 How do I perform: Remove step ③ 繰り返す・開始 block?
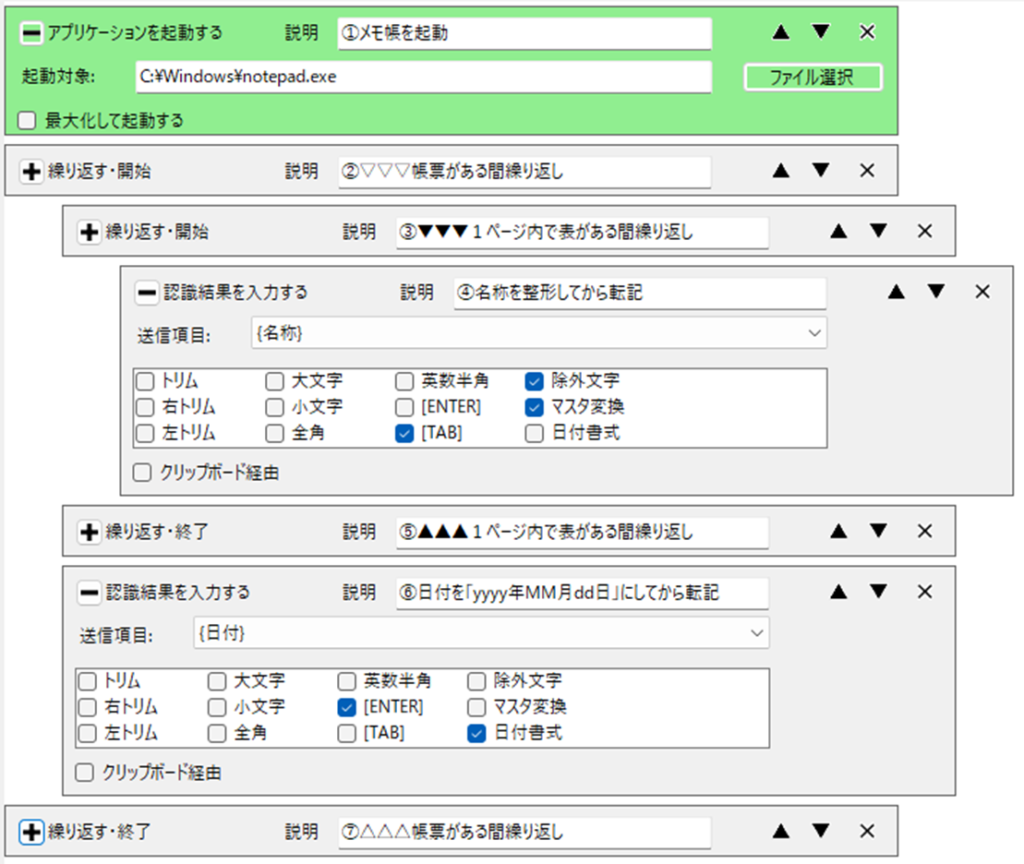pos(925,231)
